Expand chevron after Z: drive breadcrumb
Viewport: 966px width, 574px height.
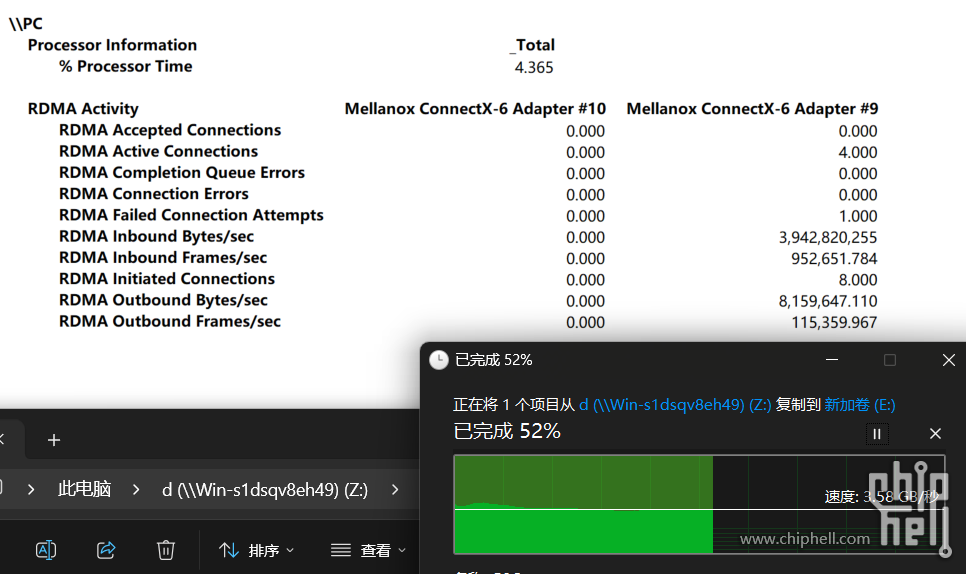pos(395,490)
